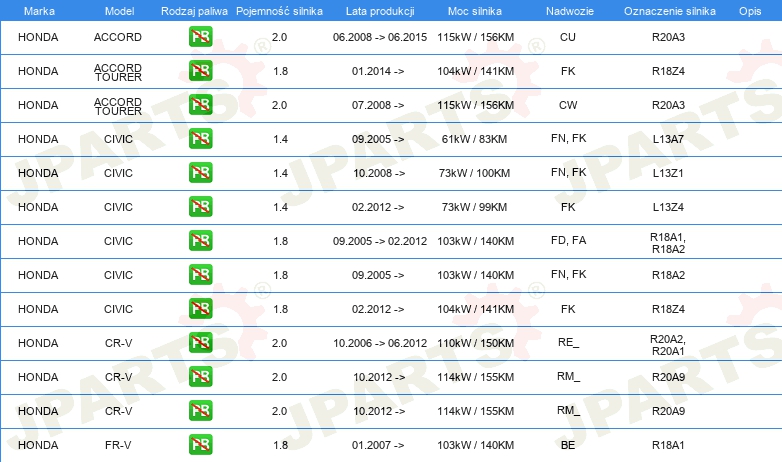Image resolution: width=782 pixels, height=462 pixels.
Task: Click 'R18A1' in the FR-V row
Action: point(668,445)
